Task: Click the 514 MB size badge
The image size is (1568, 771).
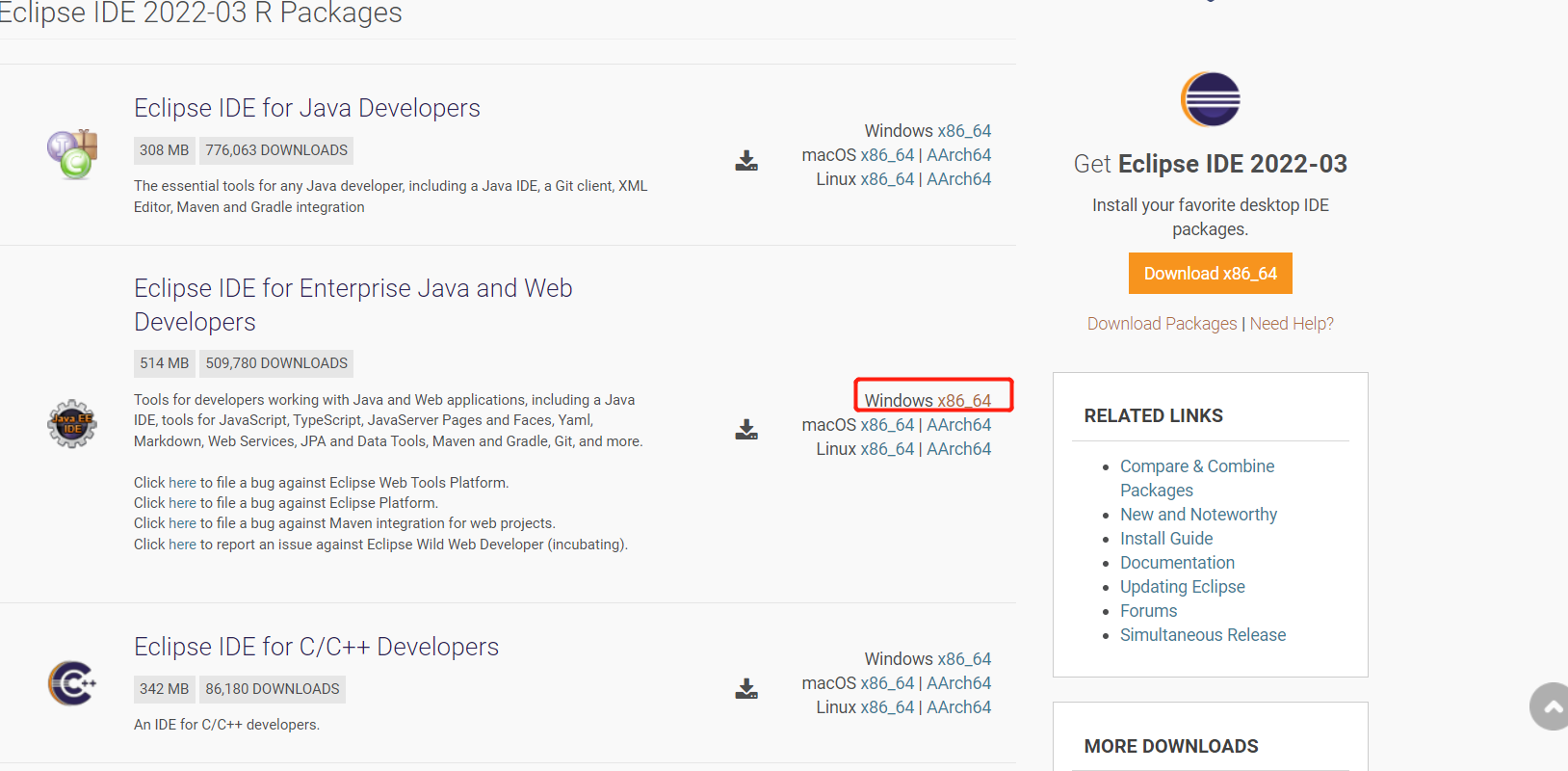Action: (x=165, y=363)
